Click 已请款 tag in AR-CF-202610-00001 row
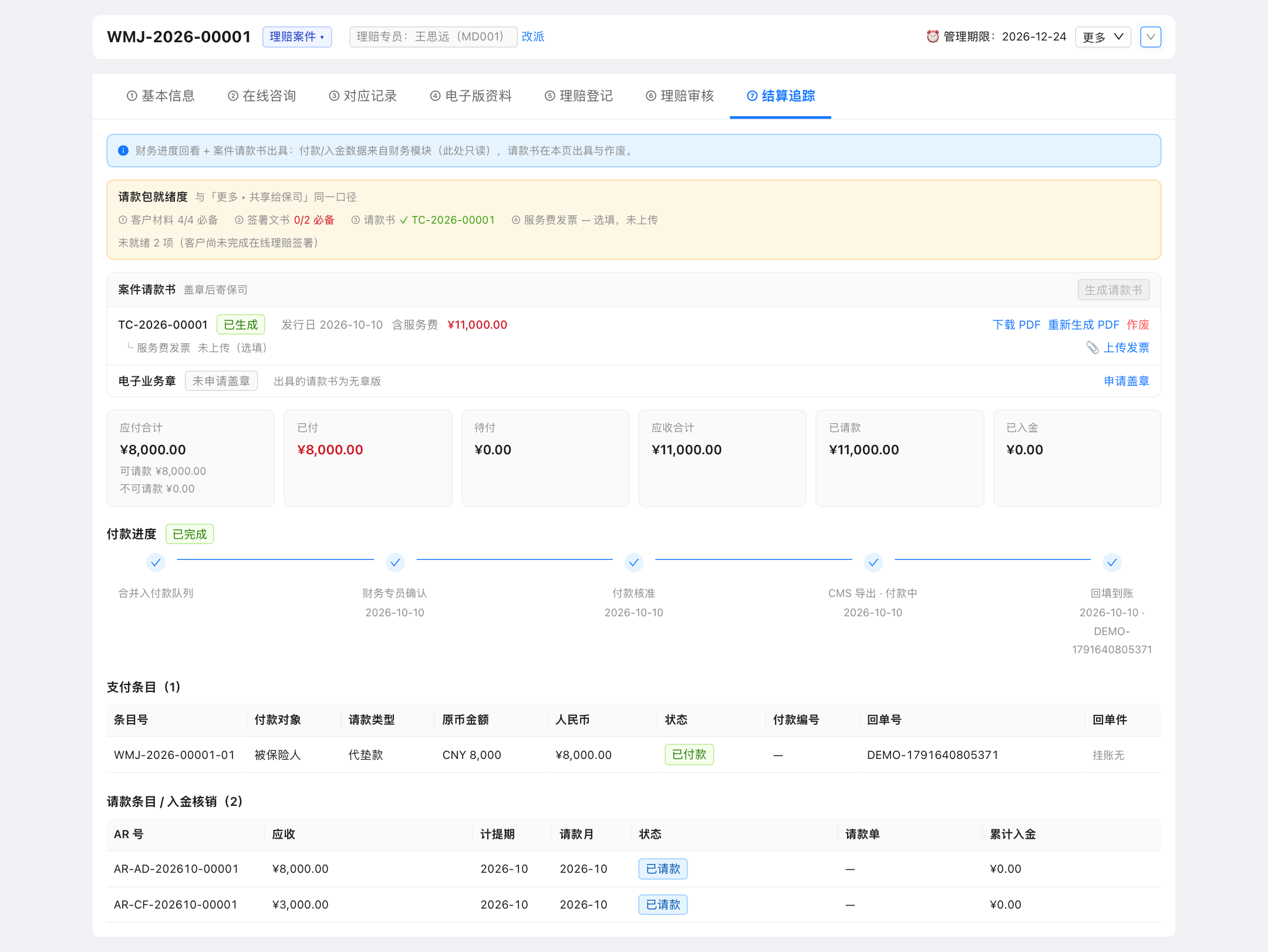Viewport: 1268px width, 952px height. point(663,904)
